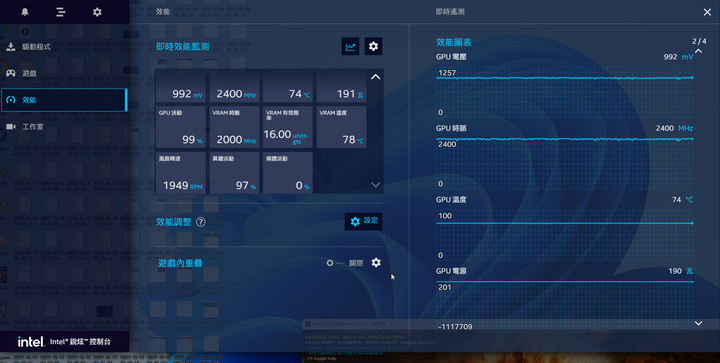Close the 即時遙測 telemetry panel
This screenshot has width=720, height=363.
(x=707, y=12)
